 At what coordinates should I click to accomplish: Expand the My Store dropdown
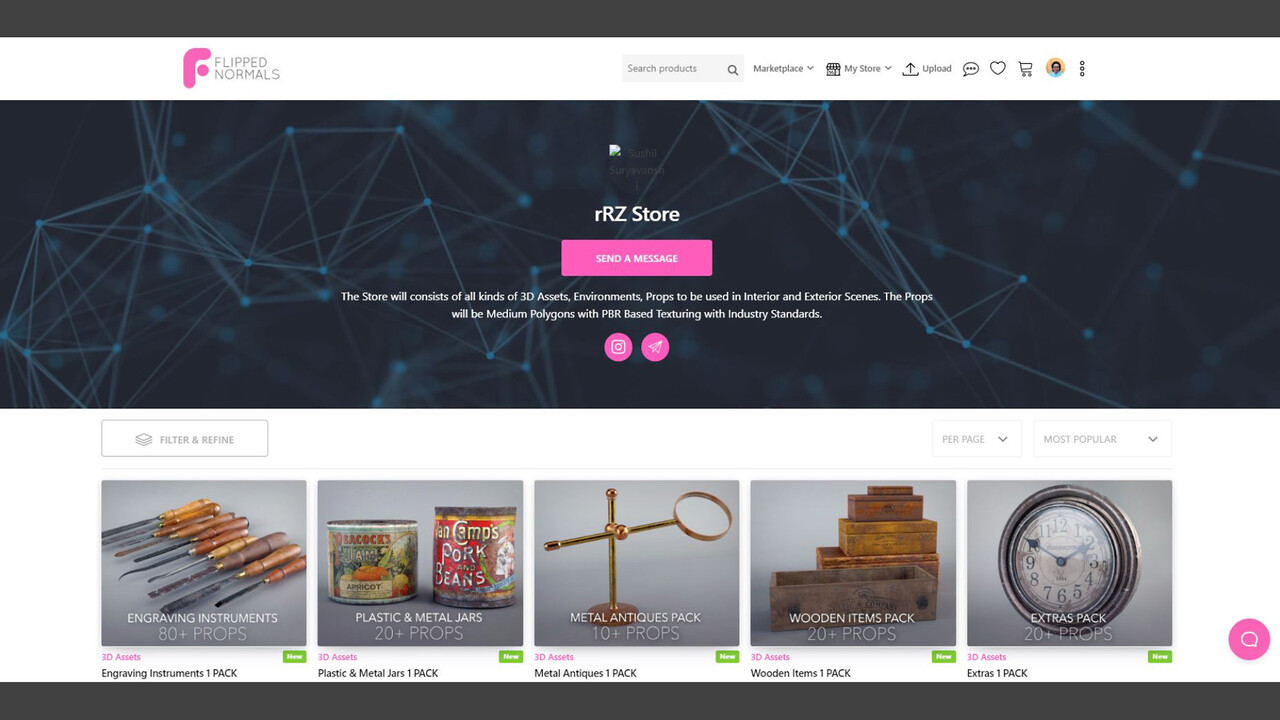pos(859,68)
